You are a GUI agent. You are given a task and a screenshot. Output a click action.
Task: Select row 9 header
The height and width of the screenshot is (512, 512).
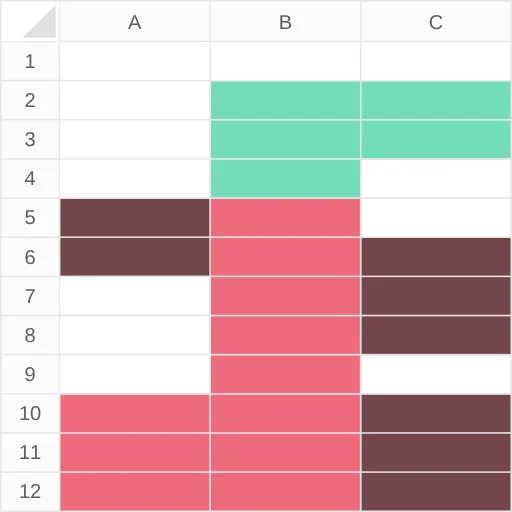[x=30, y=374]
